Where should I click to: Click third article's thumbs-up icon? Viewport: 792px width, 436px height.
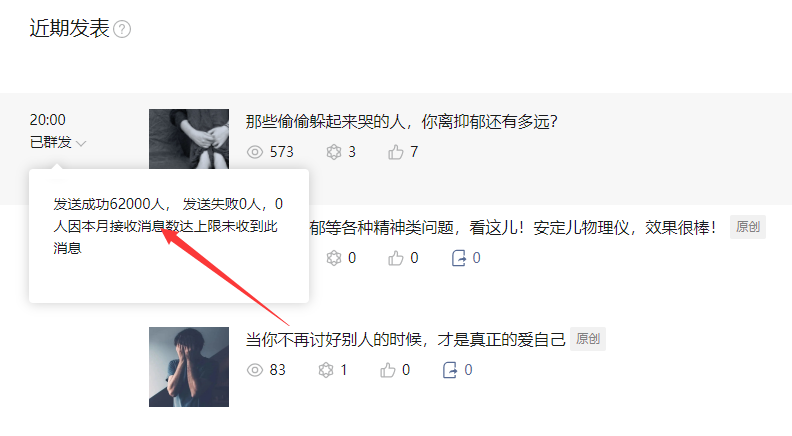coord(388,370)
